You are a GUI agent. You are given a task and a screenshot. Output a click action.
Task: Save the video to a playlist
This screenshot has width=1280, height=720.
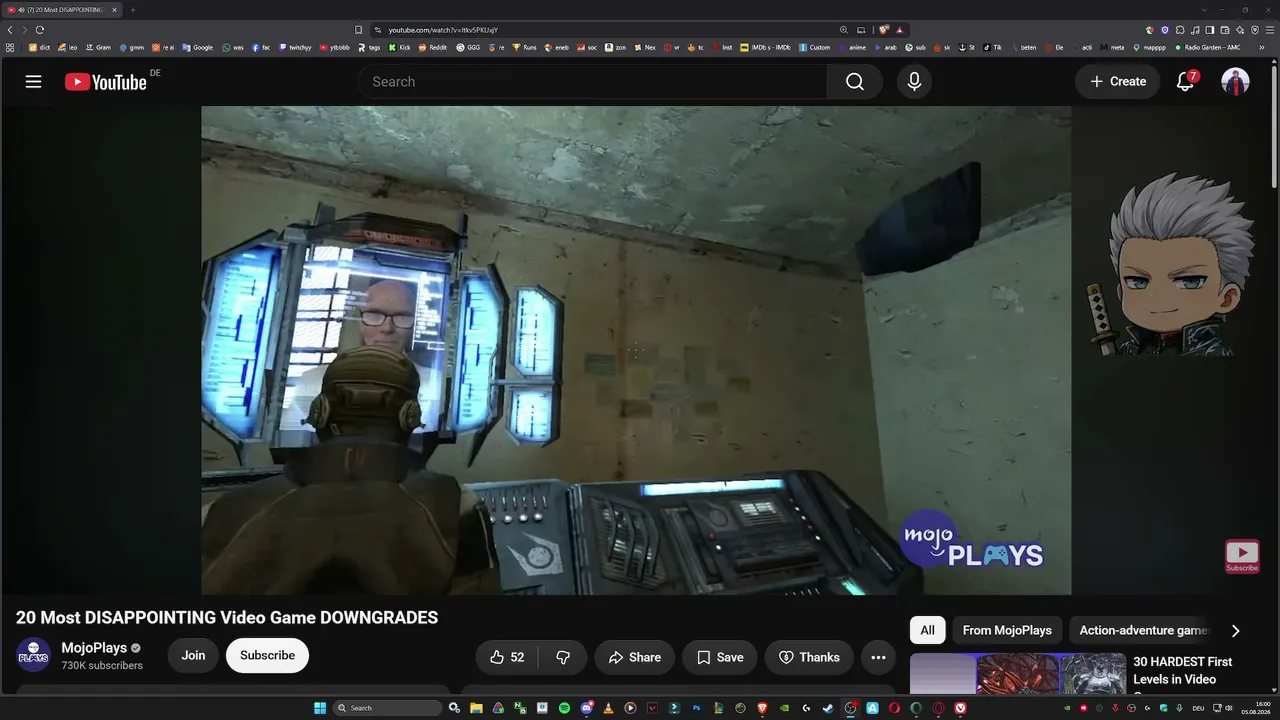pyautogui.click(x=720, y=657)
